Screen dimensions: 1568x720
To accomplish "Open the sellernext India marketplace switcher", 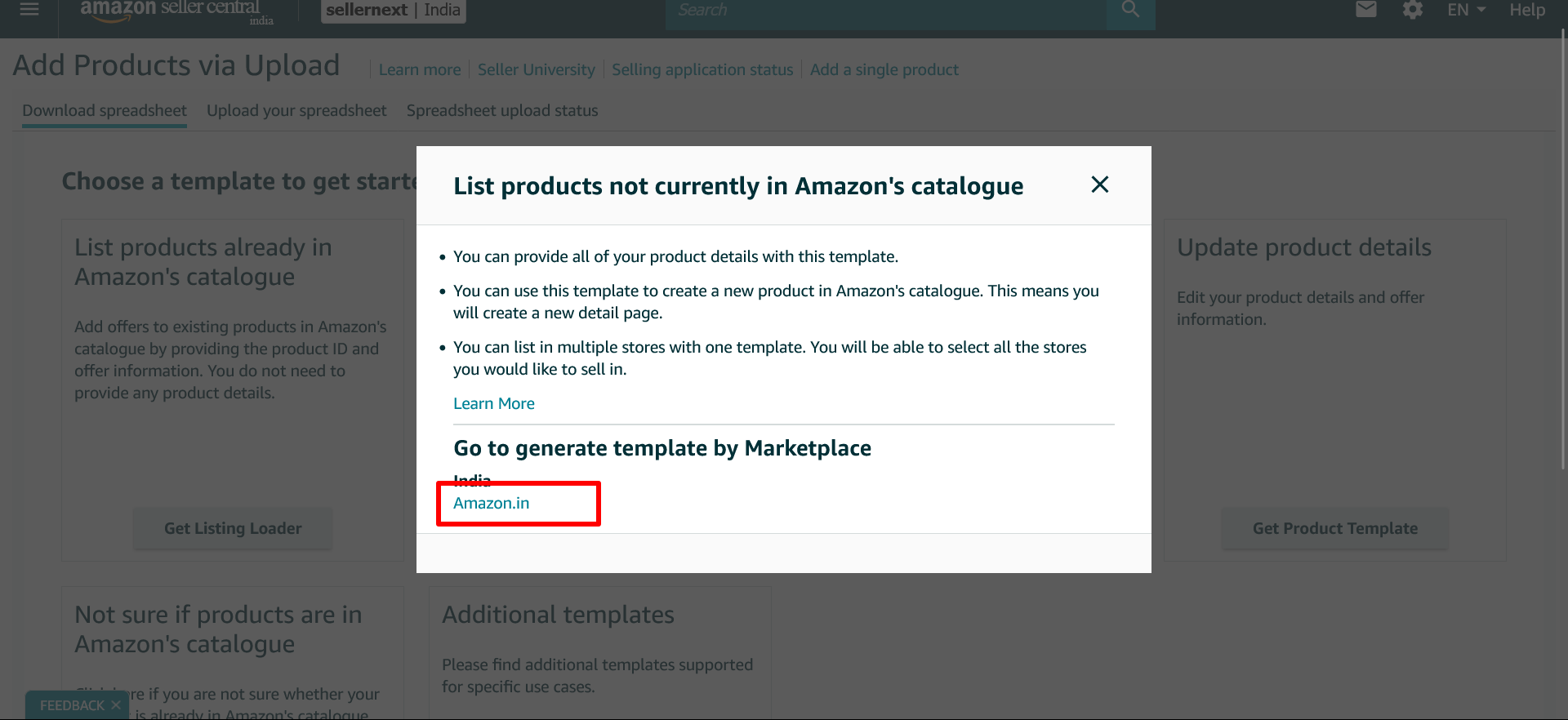I will pos(394,11).
